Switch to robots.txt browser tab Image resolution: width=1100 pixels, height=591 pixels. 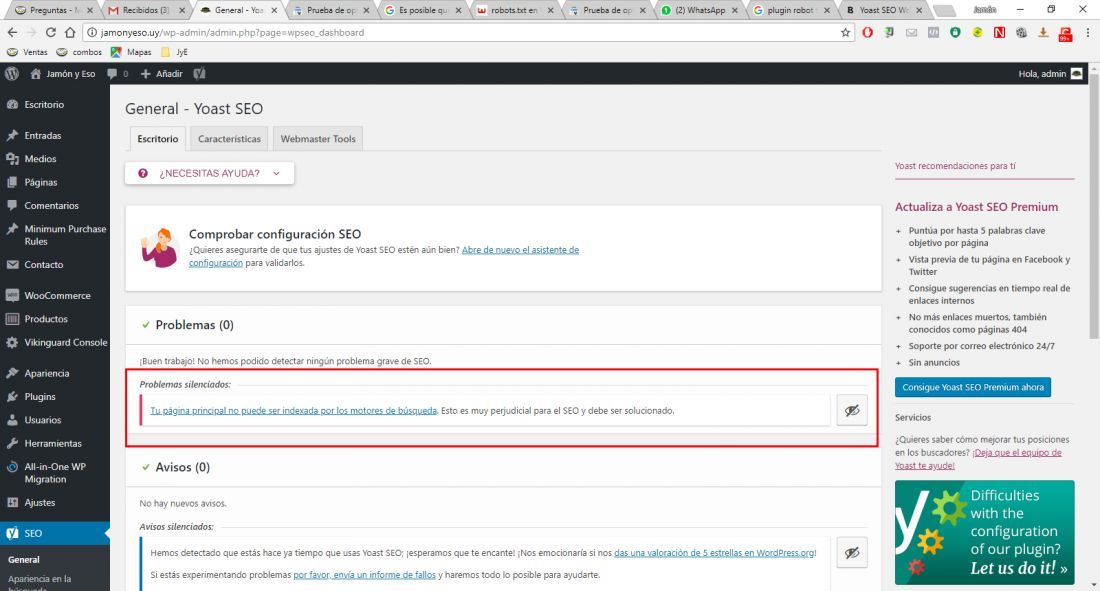[514, 11]
